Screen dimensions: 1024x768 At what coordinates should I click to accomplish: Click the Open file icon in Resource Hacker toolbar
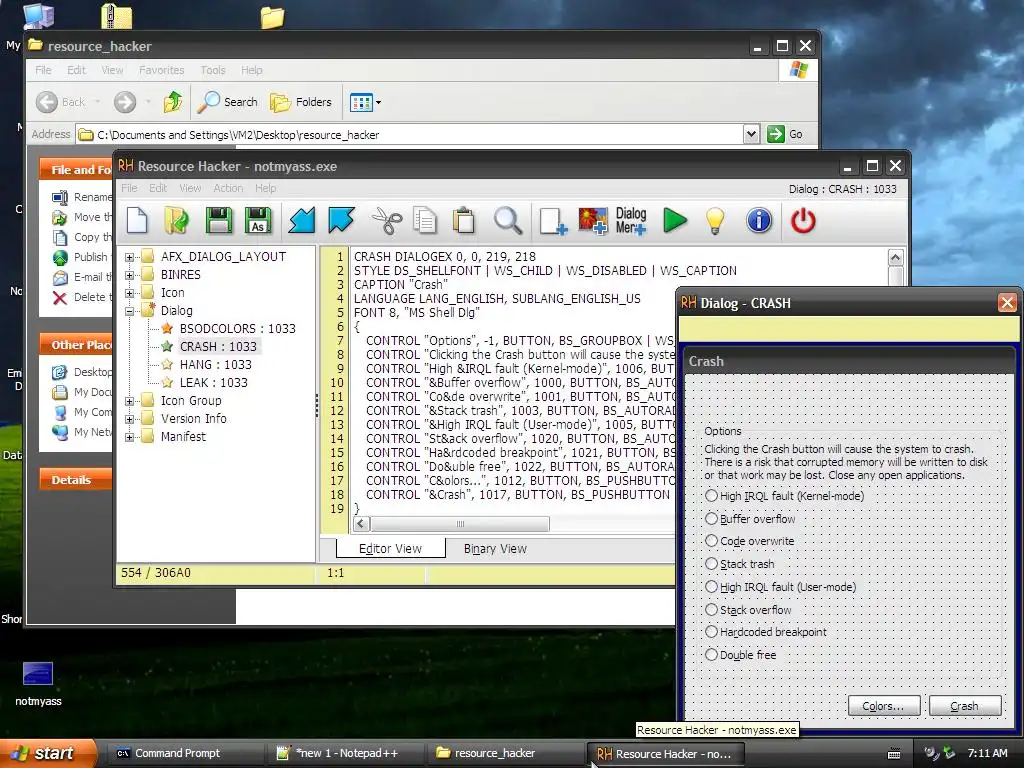(x=176, y=220)
